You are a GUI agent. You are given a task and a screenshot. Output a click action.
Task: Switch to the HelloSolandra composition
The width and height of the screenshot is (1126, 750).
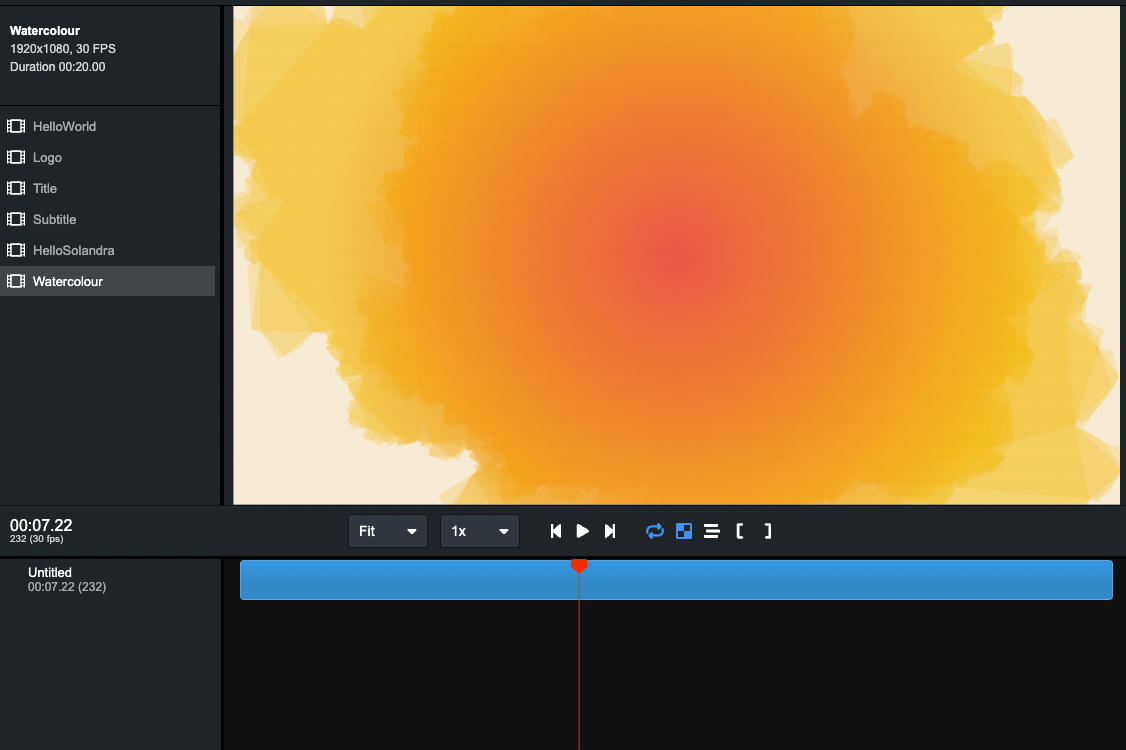click(x=73, y=251)
